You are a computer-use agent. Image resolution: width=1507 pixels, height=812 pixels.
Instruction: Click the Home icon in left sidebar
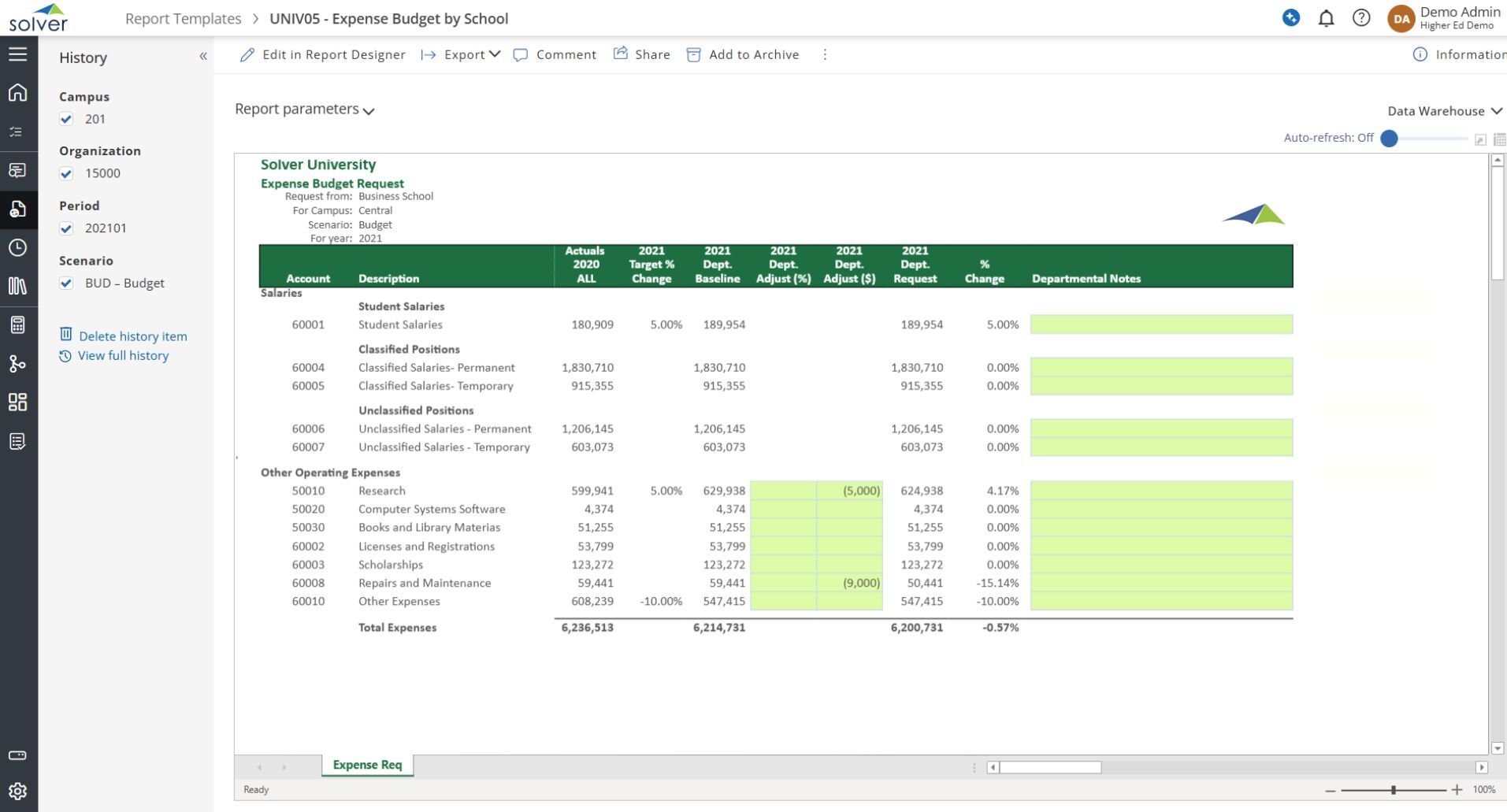pos(17,93)
